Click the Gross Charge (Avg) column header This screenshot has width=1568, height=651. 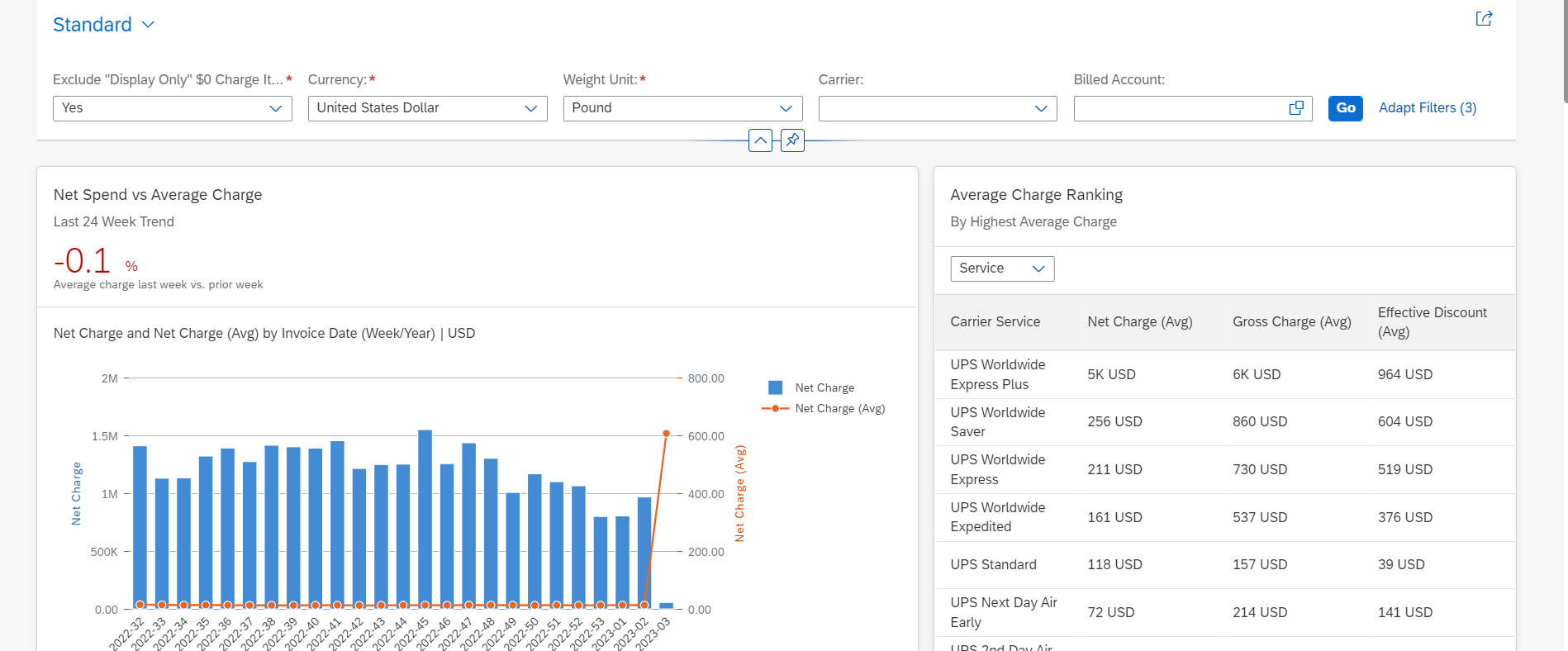(1292, 322)
